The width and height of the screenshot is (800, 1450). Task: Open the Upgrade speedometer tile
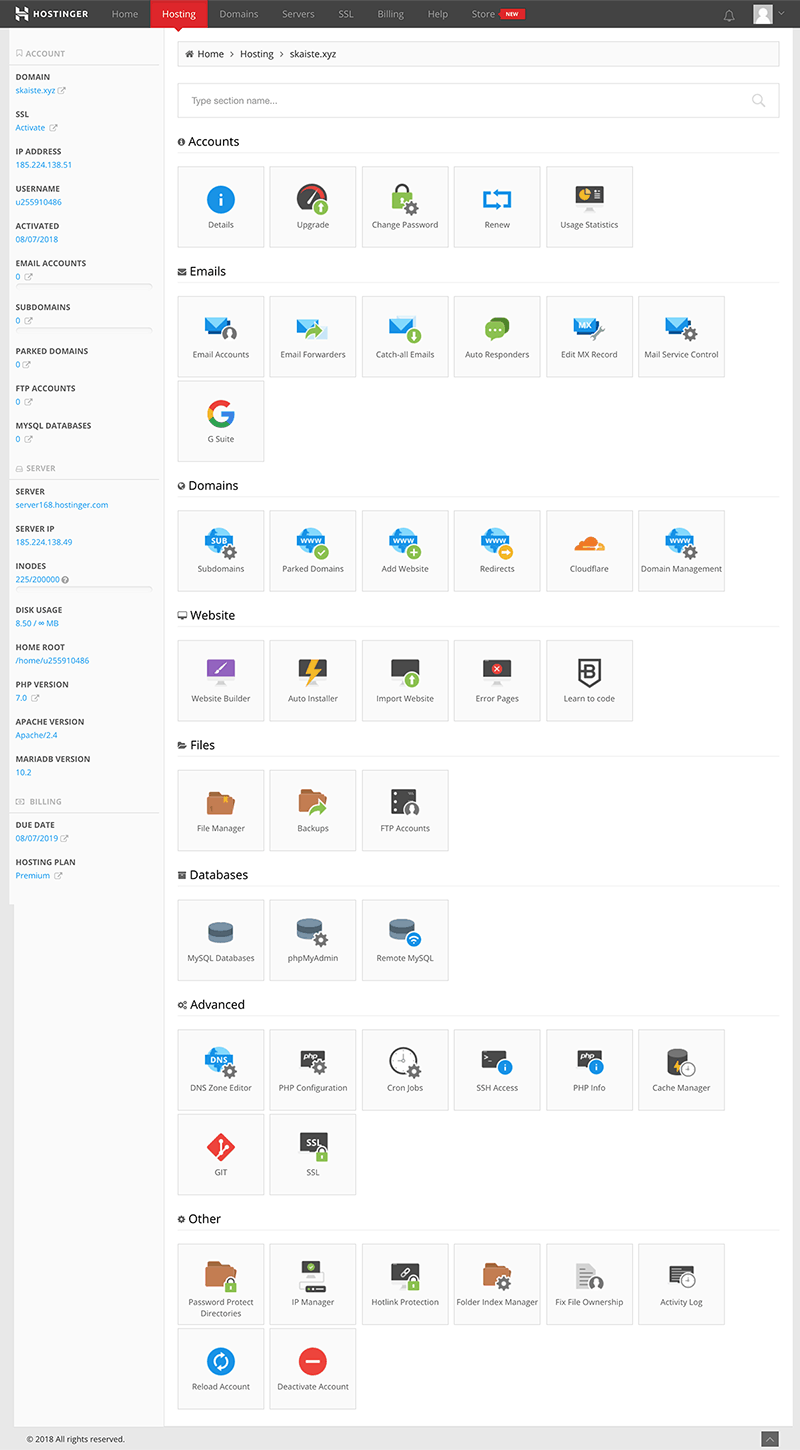[x=313, y=207]
